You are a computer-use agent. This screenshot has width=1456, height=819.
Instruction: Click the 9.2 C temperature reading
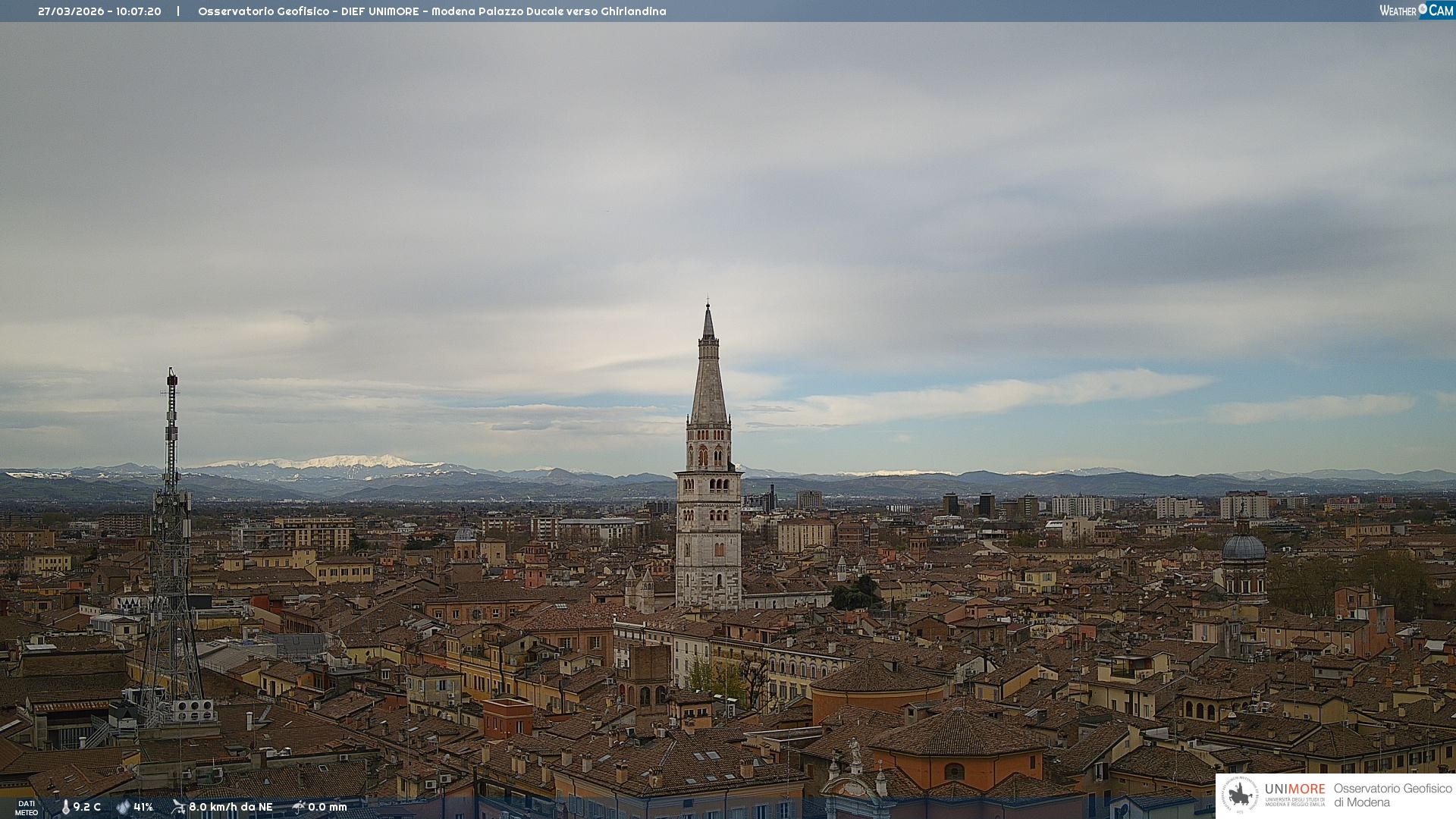point(87,807)
